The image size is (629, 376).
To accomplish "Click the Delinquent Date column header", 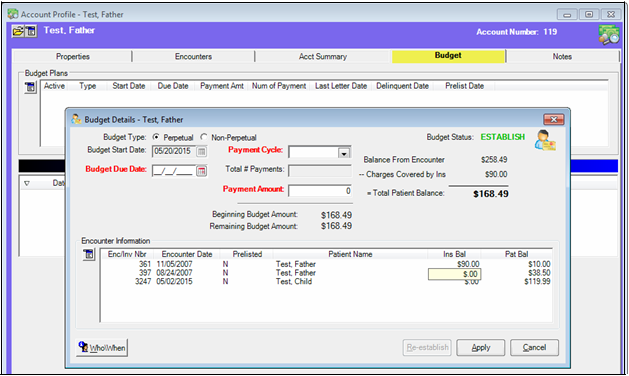I will coord(402,86).
